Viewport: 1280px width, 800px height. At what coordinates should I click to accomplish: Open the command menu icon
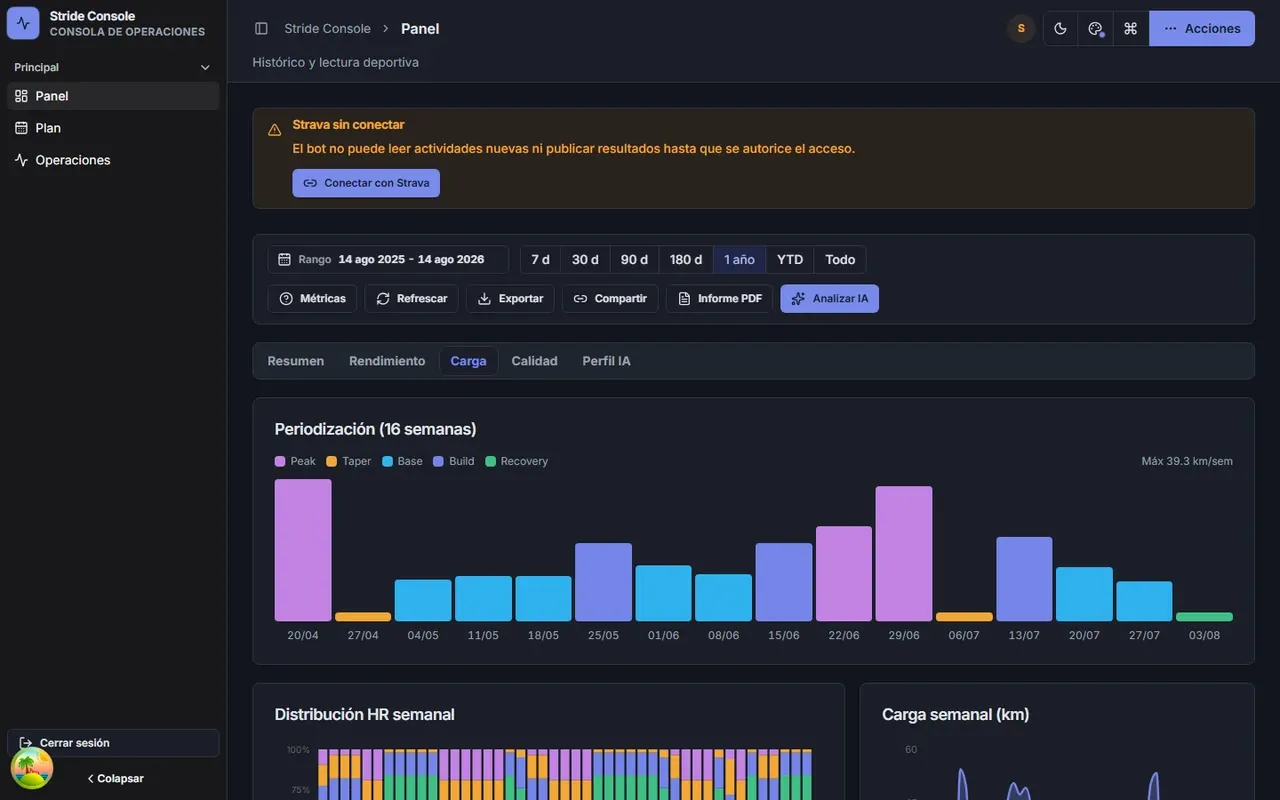tap(1131, 29)
